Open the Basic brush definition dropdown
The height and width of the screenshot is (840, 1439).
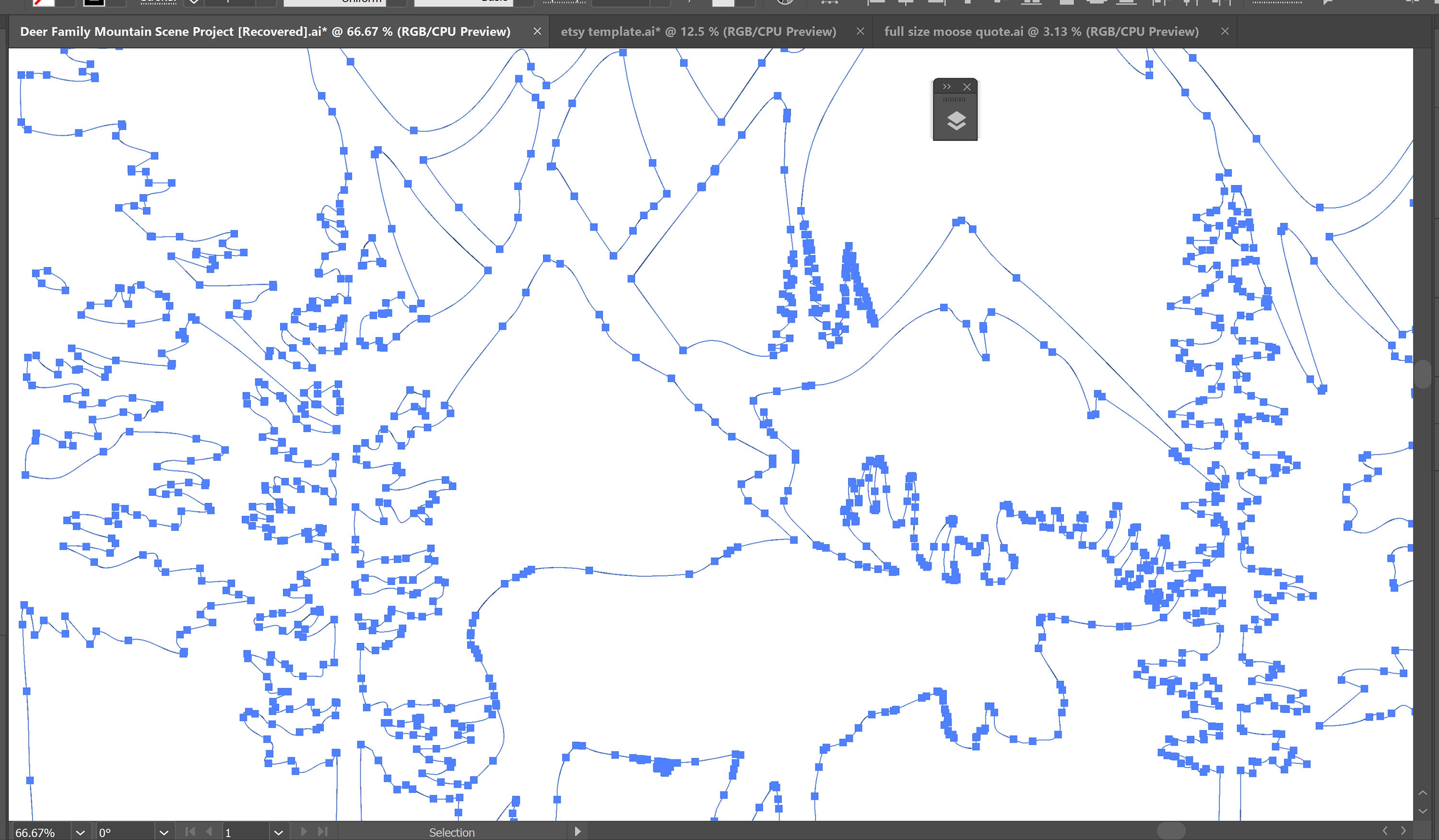click(522, 2)
